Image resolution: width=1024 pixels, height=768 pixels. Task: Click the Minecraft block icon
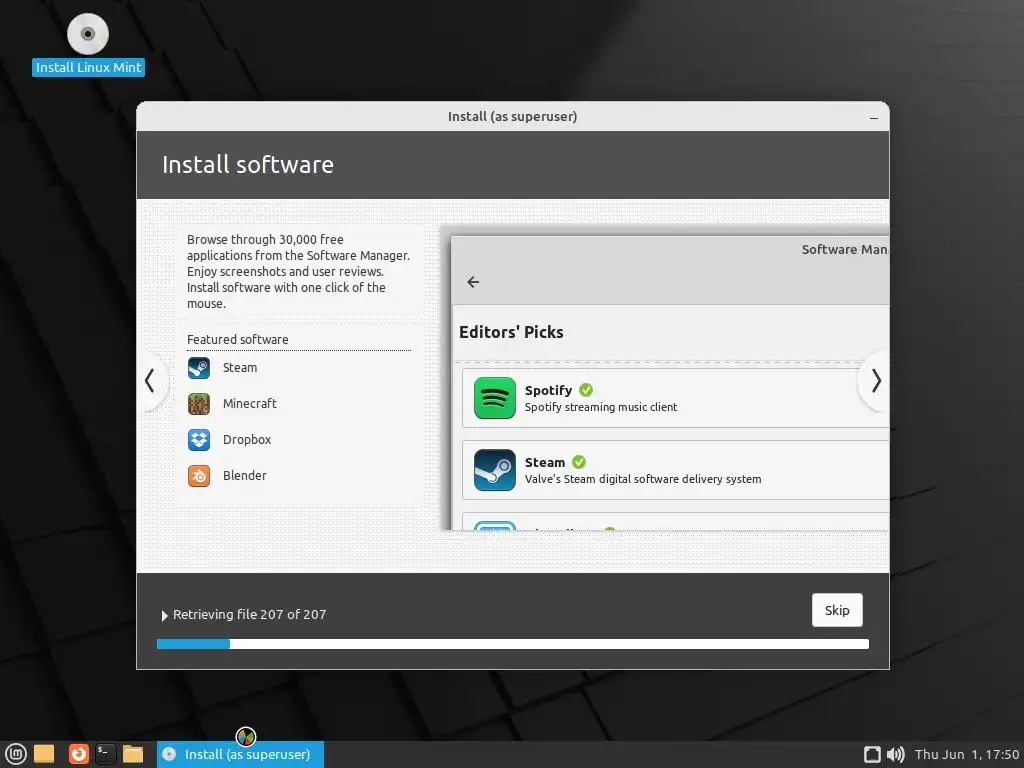pyautogui.click(x=199, y=404)
